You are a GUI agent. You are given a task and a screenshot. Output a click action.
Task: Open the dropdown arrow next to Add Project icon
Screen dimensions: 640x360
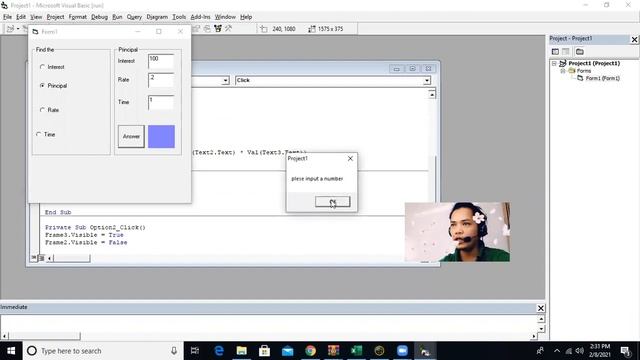pos(18,29)
